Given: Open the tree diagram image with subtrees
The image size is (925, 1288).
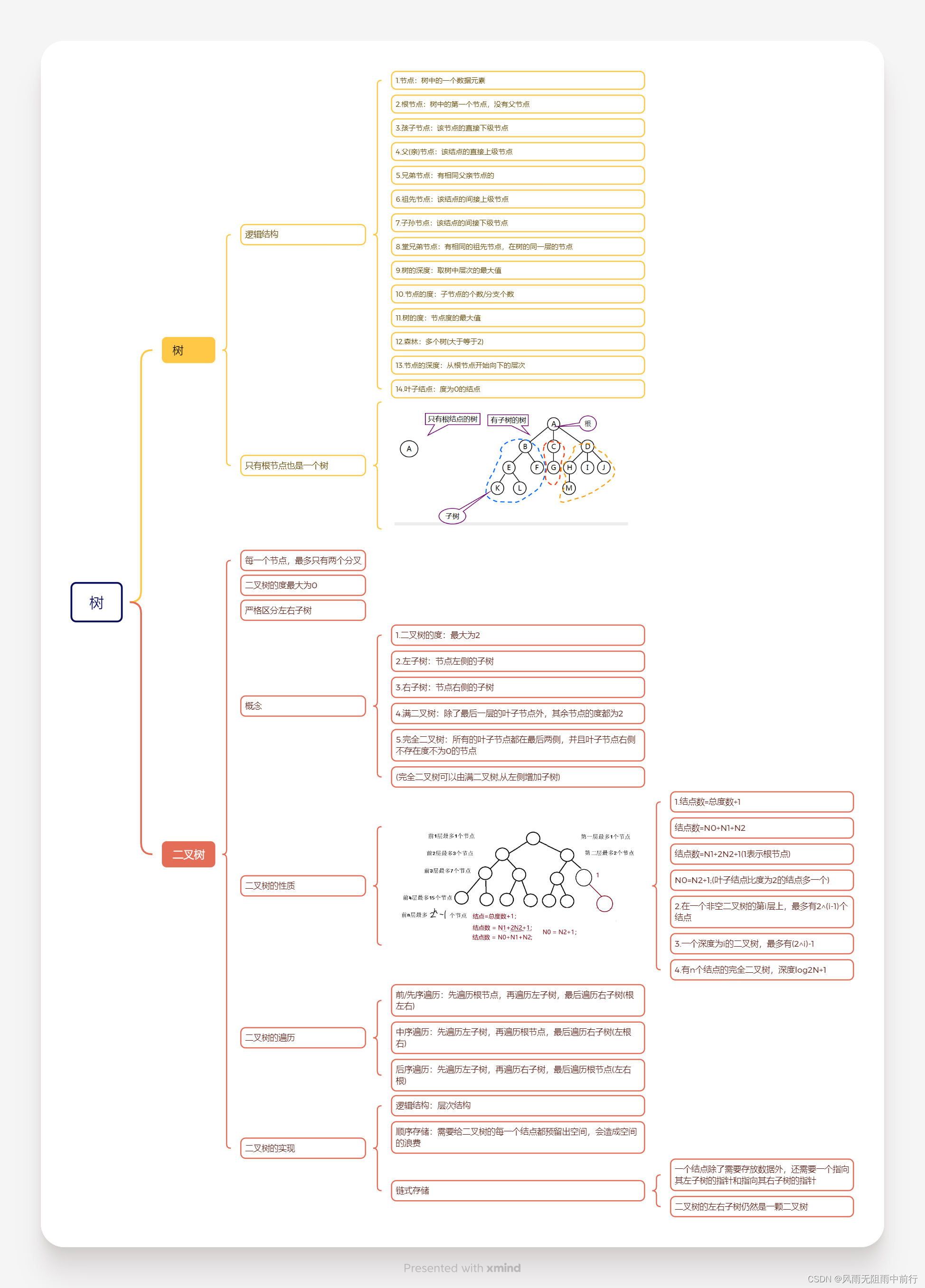Looking at the screenshot, I should pos(510,466).
